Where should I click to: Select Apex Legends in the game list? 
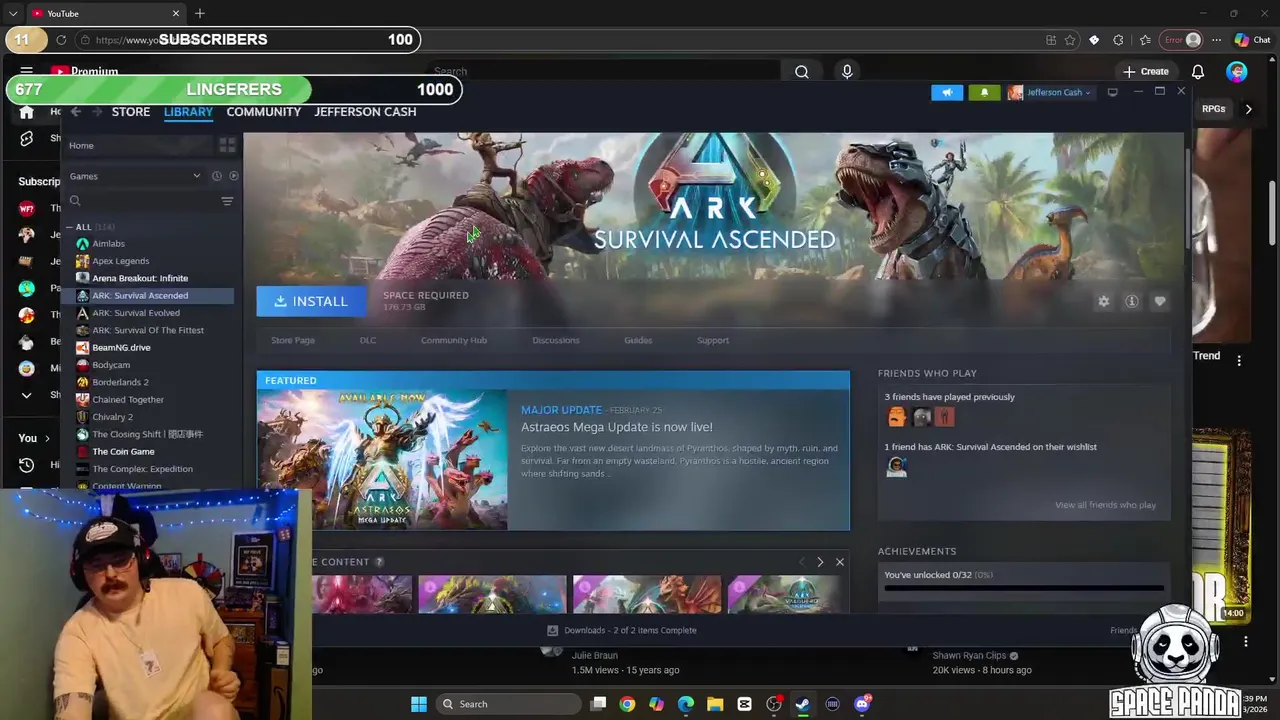point(120,261)
